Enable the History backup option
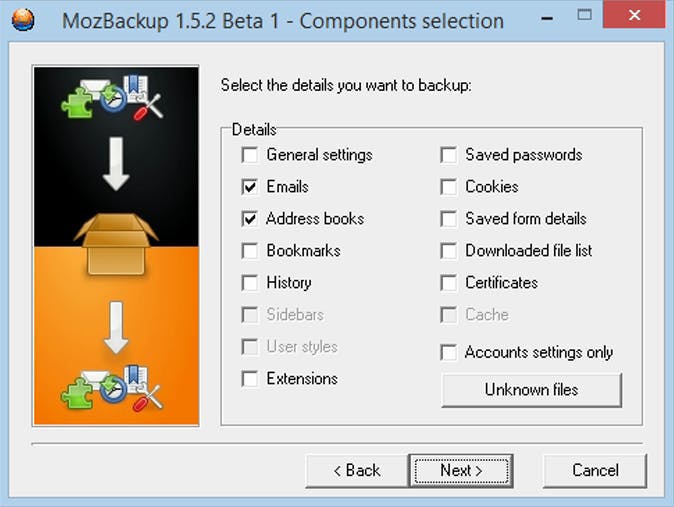 [249, 283]
